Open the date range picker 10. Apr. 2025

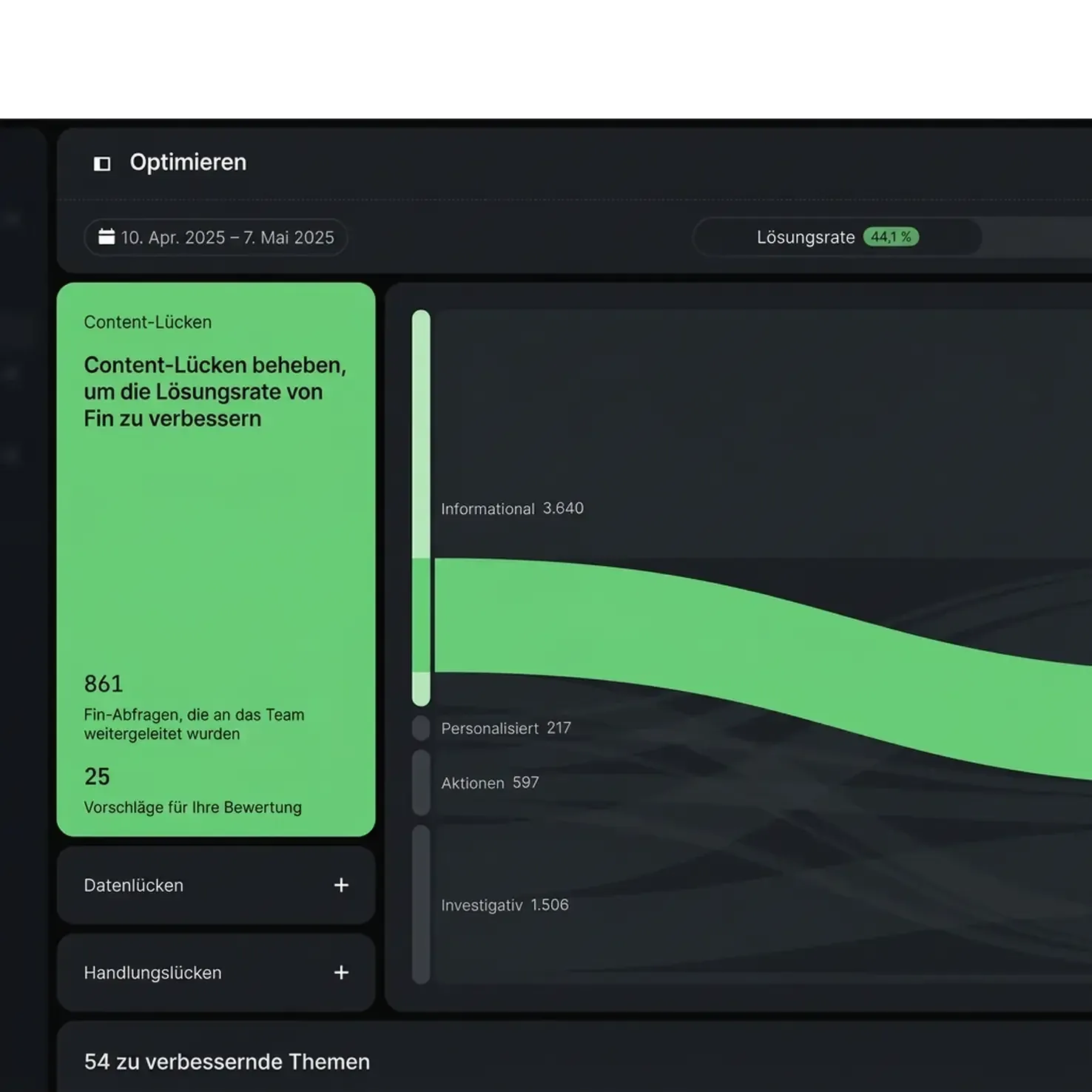click(x=215, y=237)
